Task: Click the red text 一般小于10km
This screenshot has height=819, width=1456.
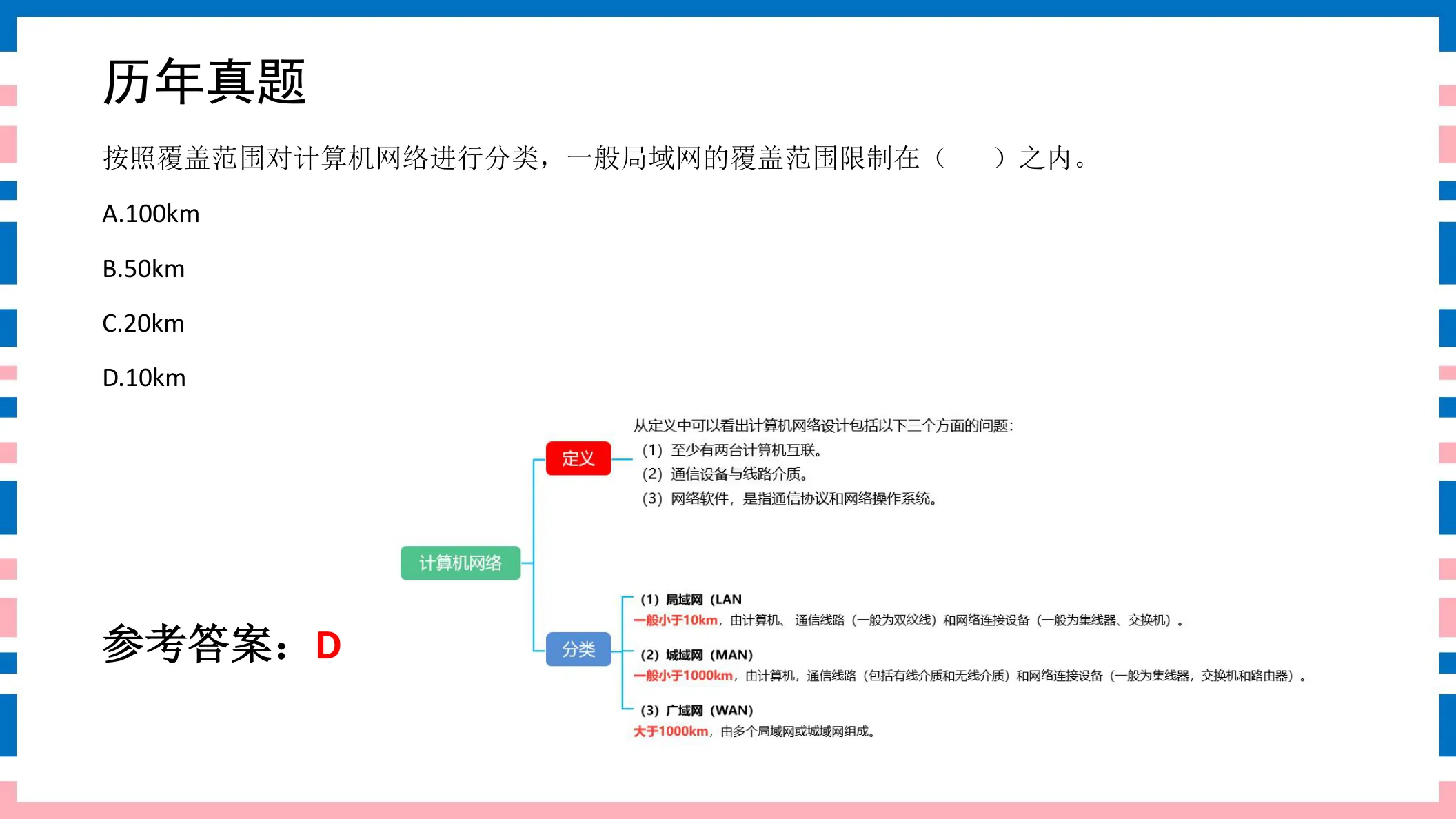Action: [676, 620]
